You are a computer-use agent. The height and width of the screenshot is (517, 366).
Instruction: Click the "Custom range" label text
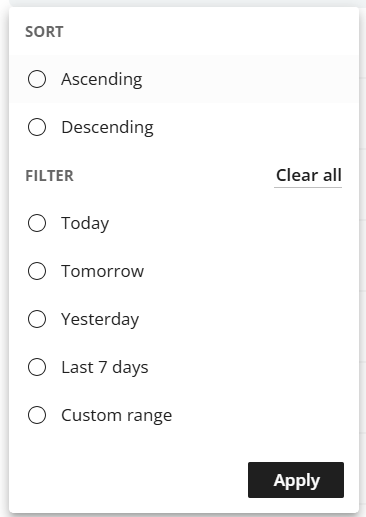(x=117, y=416)
